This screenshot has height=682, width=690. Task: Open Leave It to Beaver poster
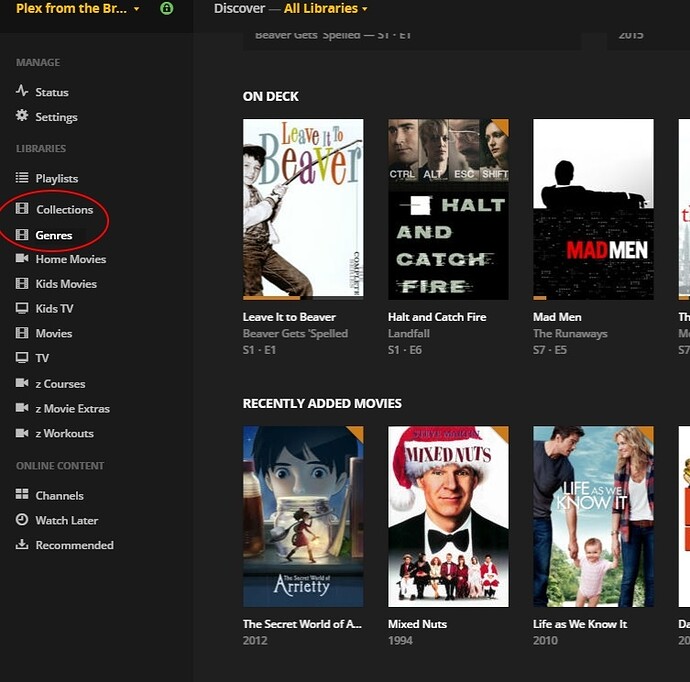point(303,209)
